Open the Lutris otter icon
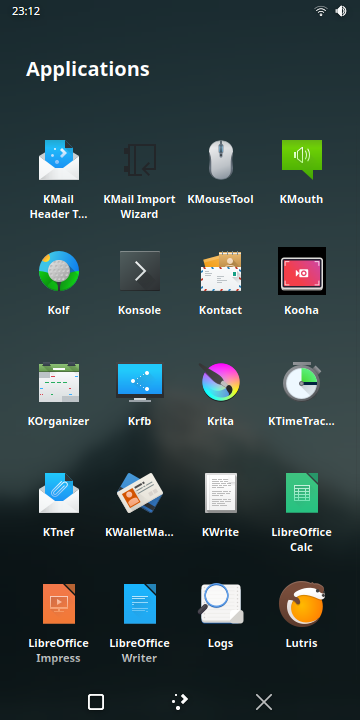Viewport: 360px width, 720px height. (x=302, y=604)
